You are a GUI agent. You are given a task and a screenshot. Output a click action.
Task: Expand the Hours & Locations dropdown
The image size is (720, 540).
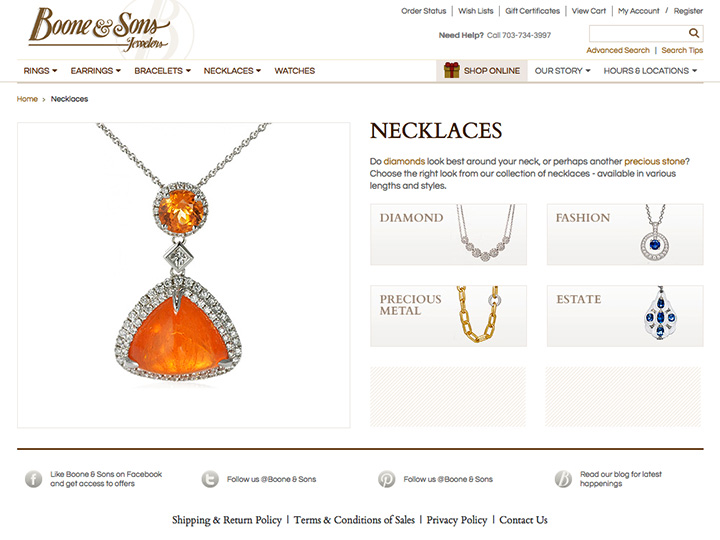click(x=650, y=71)
